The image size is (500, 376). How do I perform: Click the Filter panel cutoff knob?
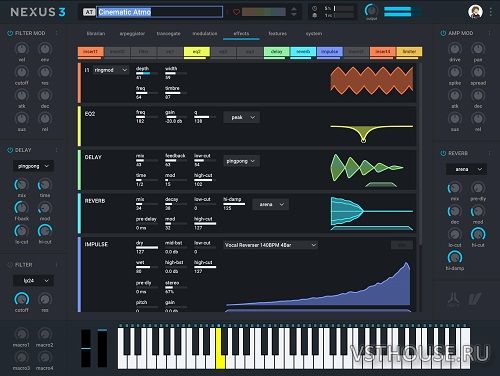(22, 299)
